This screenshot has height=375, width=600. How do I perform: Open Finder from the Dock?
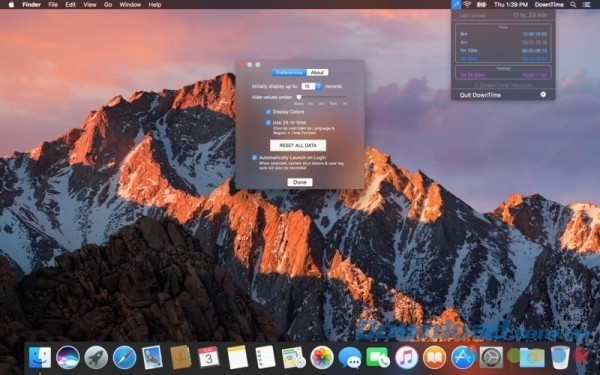pyautogui.click(x=40, y=357)
